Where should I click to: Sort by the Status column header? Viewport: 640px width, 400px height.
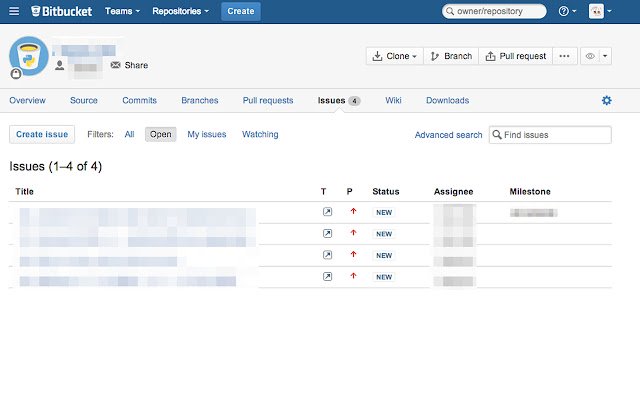pos(386,191)
